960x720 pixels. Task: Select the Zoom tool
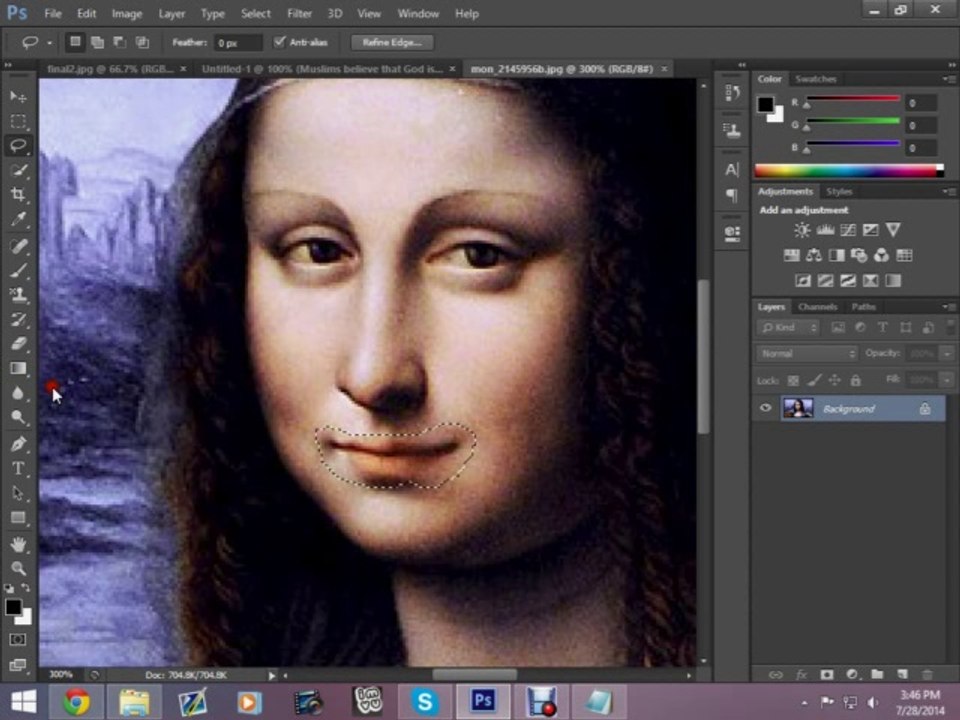[18, 568]
